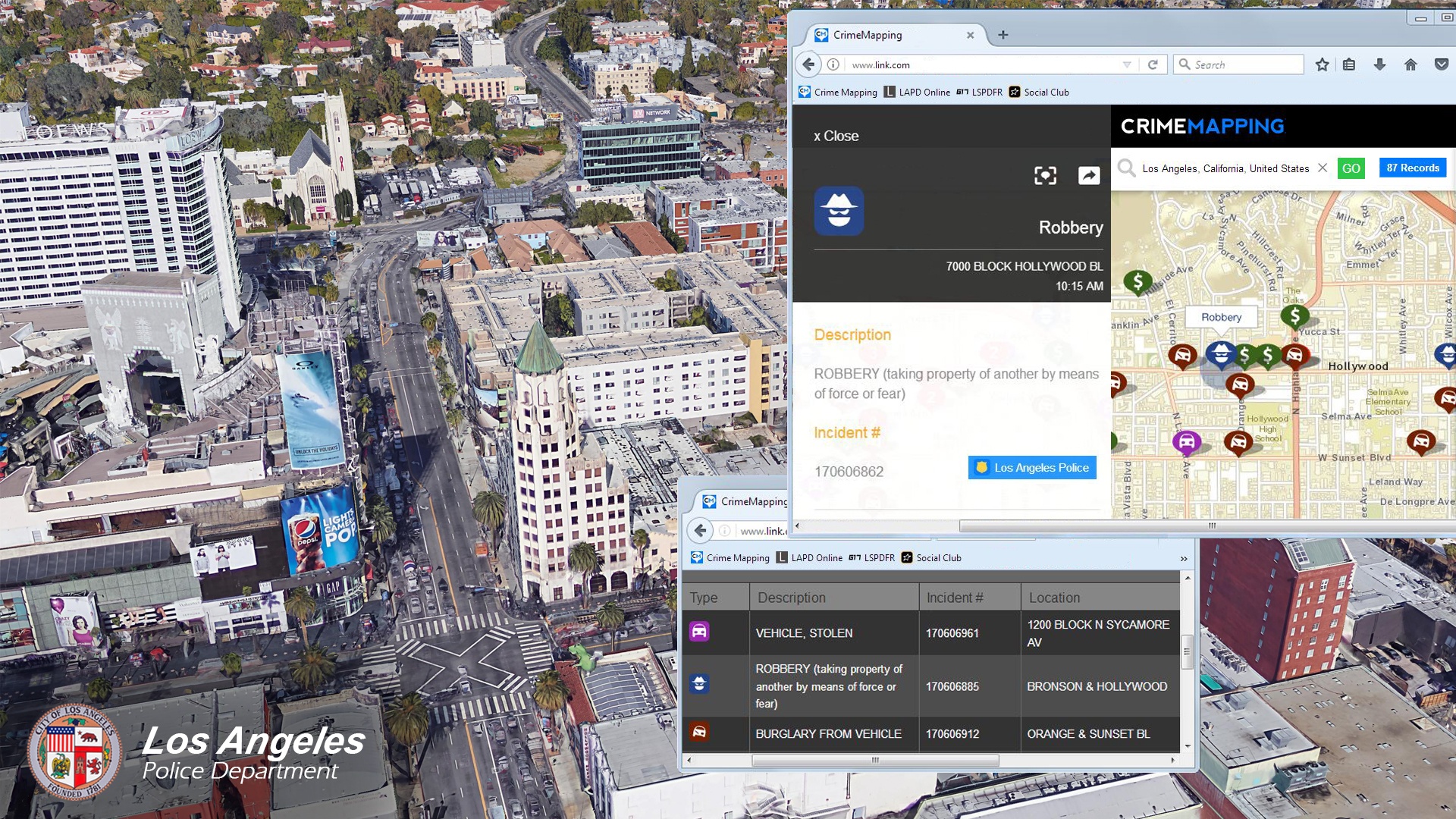Click the purple stolen vehicle map marker
This screenshot has width=1456, height=819.
click(1187, 441)
